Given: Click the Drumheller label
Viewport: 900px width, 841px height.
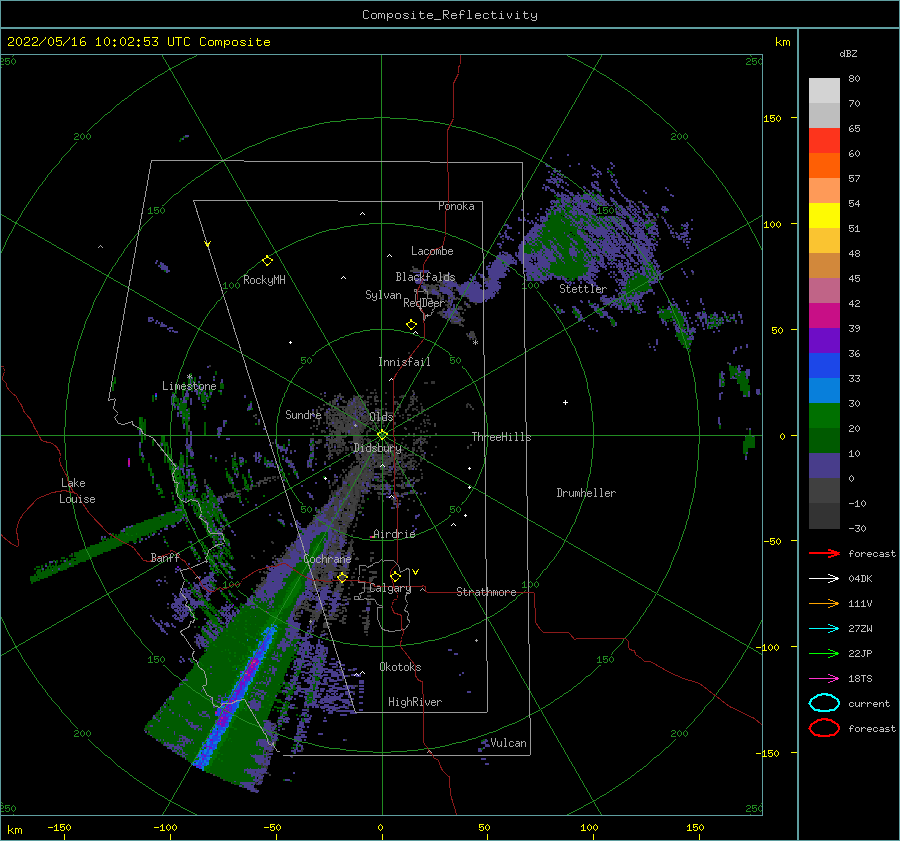Looking at the screenshot, I should (x=586, y=493).
